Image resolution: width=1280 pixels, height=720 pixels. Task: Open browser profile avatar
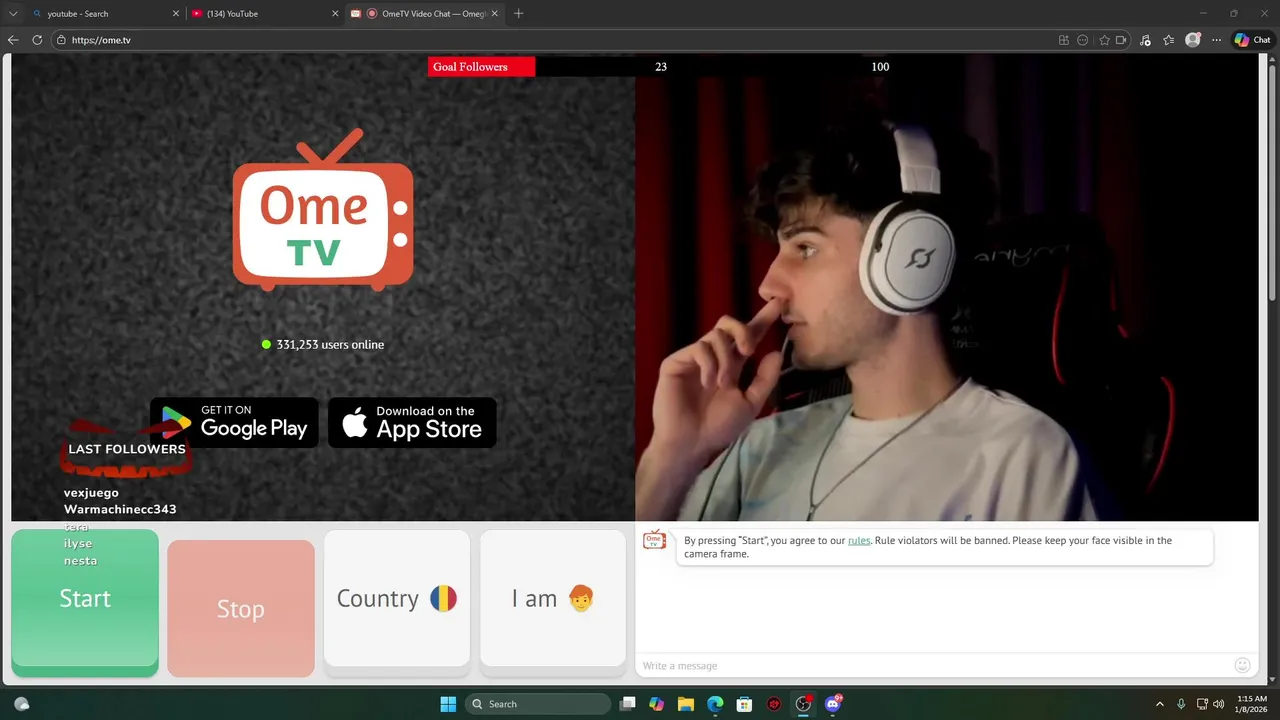point(1193,40)
